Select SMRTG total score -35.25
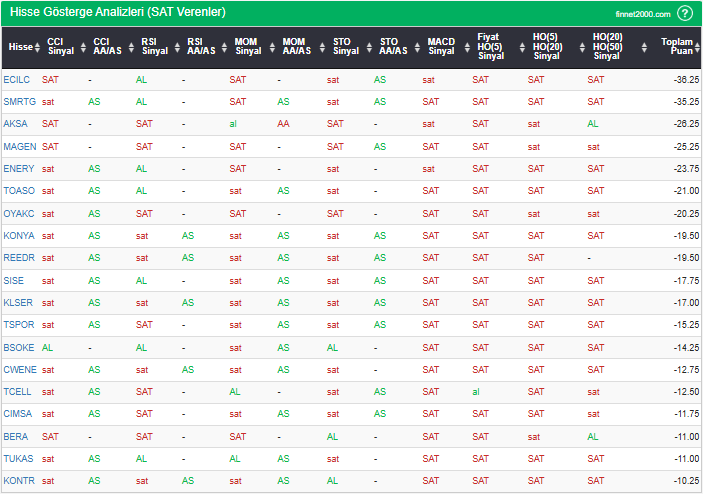This screenshot has width=703, height=494. (686, 102)
